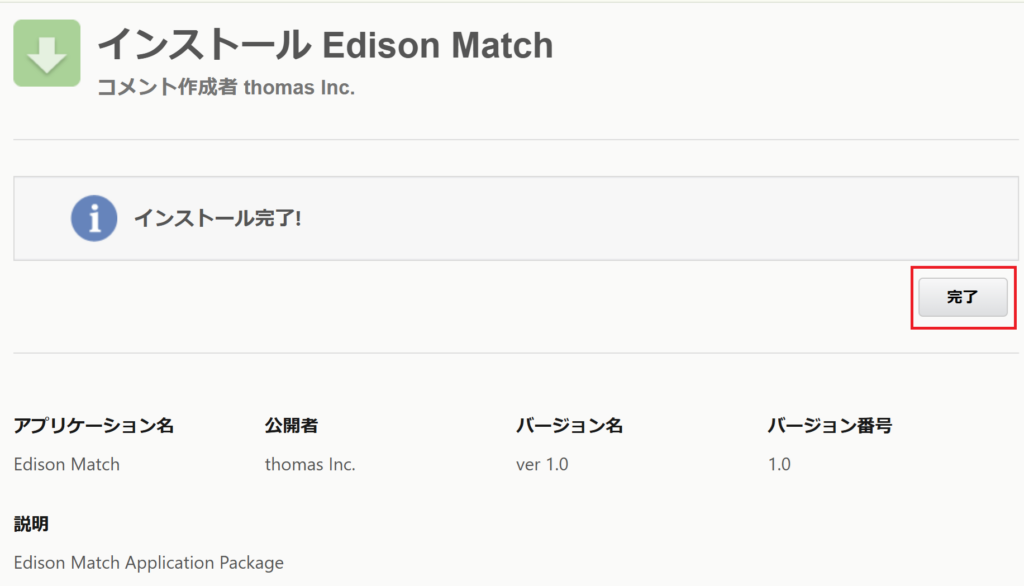Select the thomas Inc. publisher value
This screenshot has height=586, width=1024.
(x=310, y=464)
